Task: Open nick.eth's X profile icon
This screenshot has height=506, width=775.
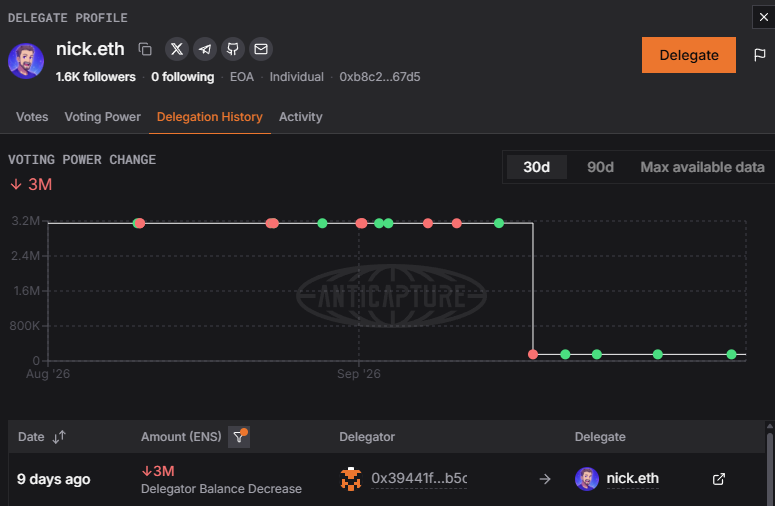Action: point(177,49)
